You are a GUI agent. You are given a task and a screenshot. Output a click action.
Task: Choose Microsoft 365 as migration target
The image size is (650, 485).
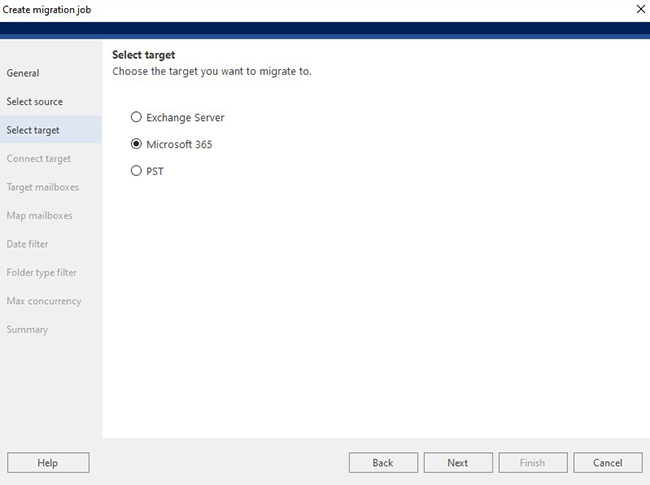[137, 144]
